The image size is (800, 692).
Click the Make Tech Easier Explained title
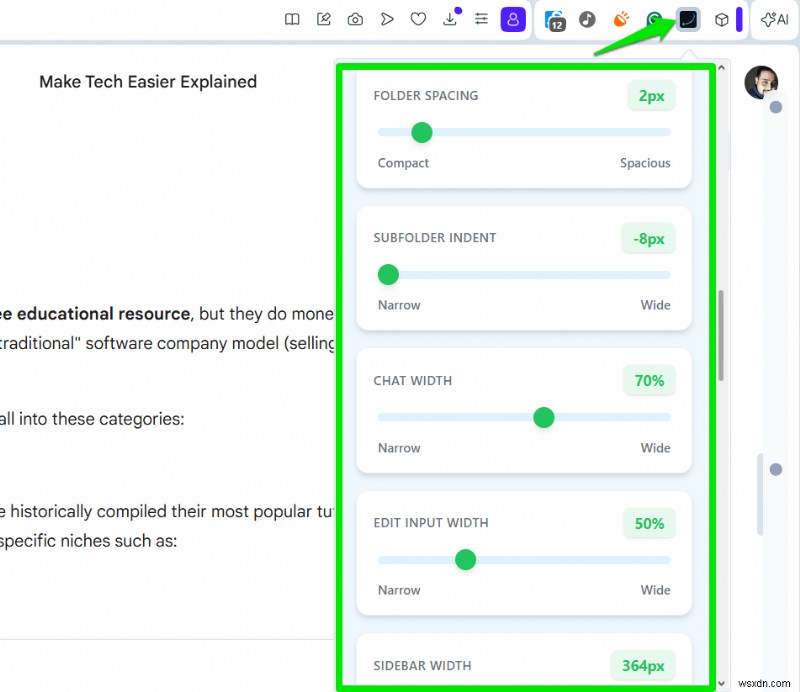click(x=148, y=82)
